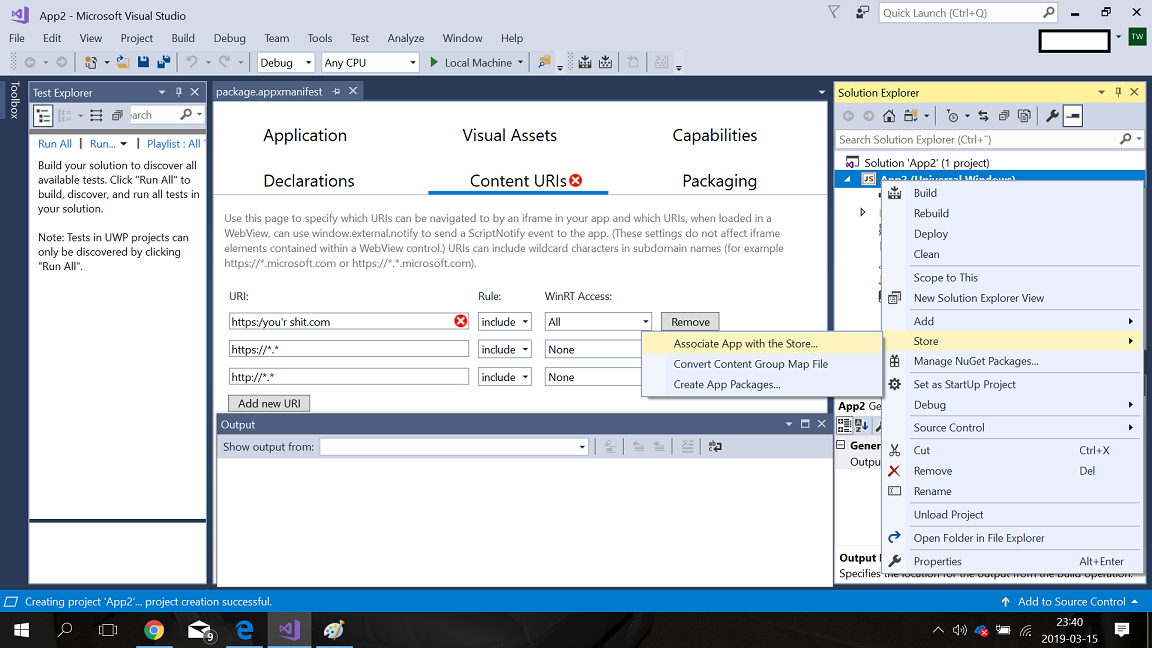Screen dimensions: 1152x648
Task: Switch to the Visual Assets tab
Action: point(509,135)
